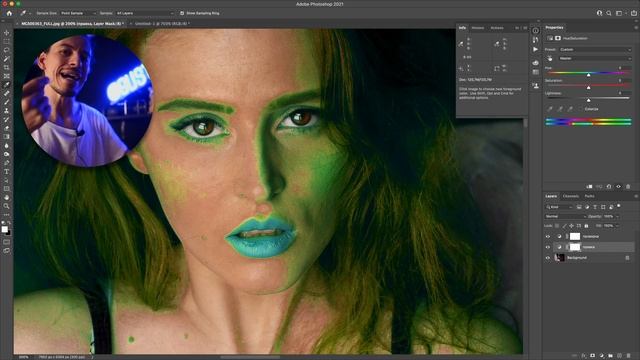
Task: Open the Opacity dropdown arrow
Action: [617, 216]
